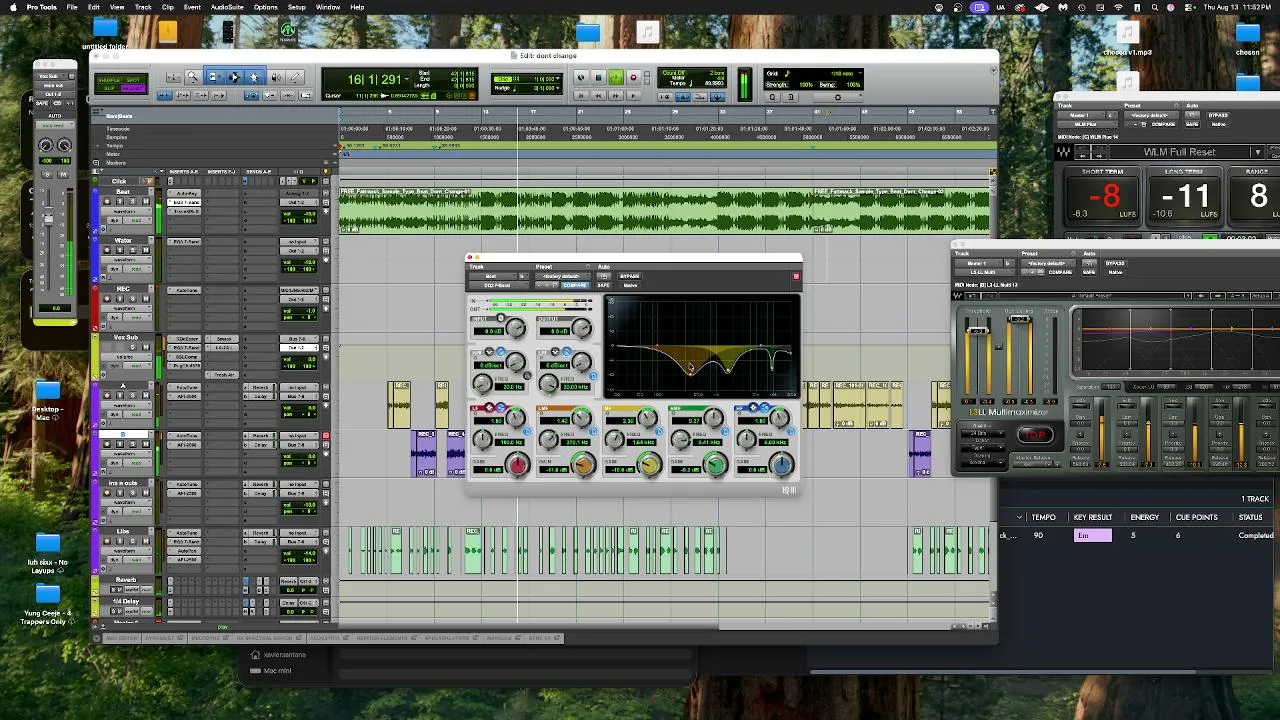Click the transport Record button
The image size is (1280, 720).
tap(633, 77)
